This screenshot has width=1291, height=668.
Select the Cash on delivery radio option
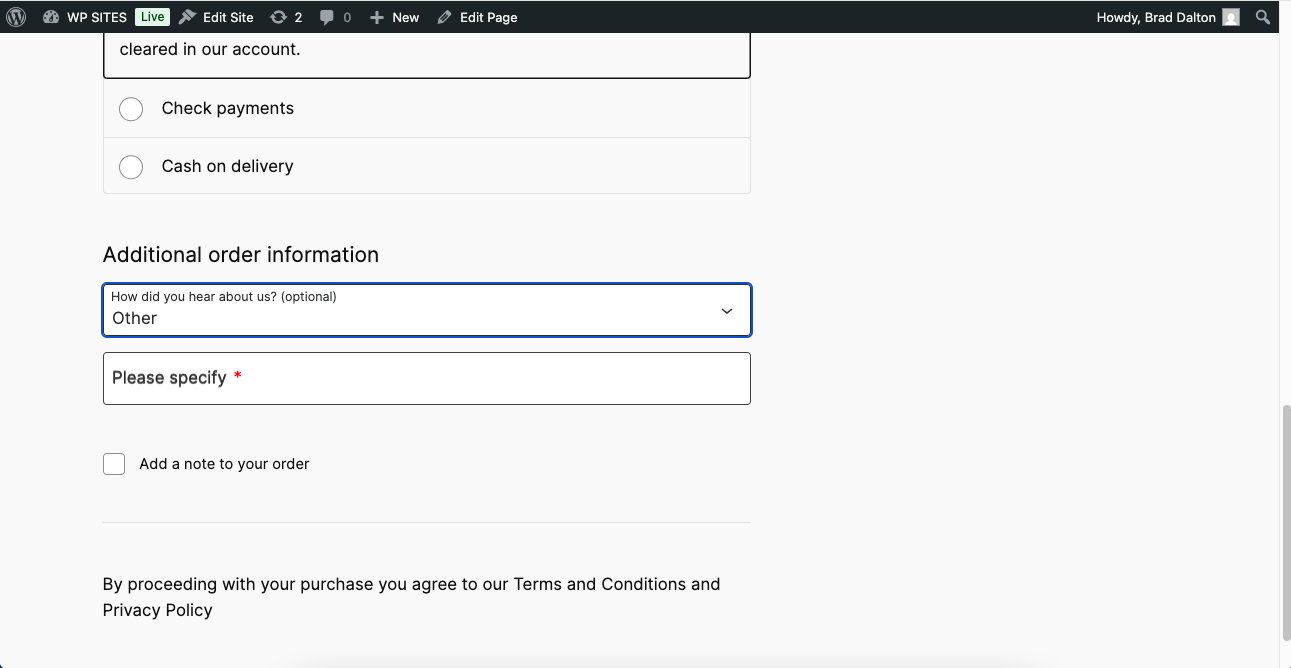coord(131,167)
